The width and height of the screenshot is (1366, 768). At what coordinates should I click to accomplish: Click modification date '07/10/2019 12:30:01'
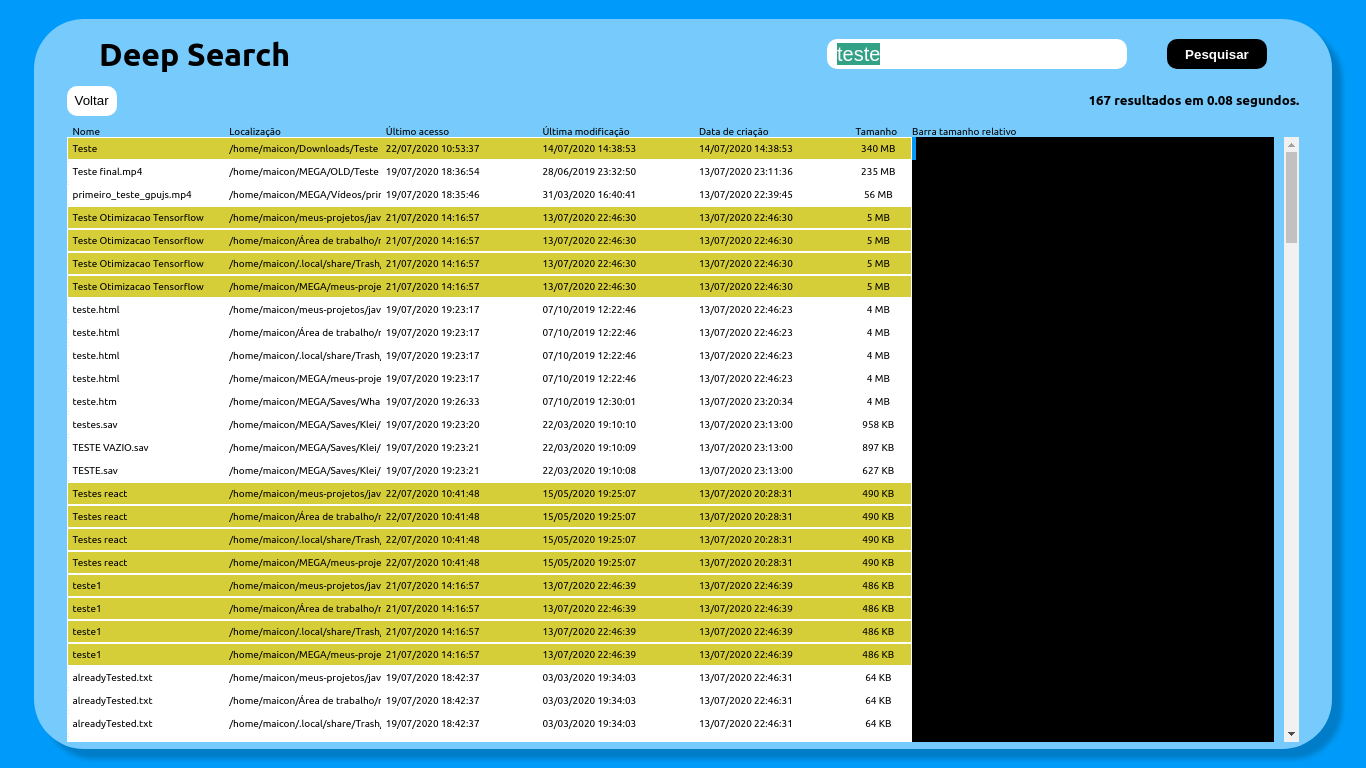tap(589, 402)
